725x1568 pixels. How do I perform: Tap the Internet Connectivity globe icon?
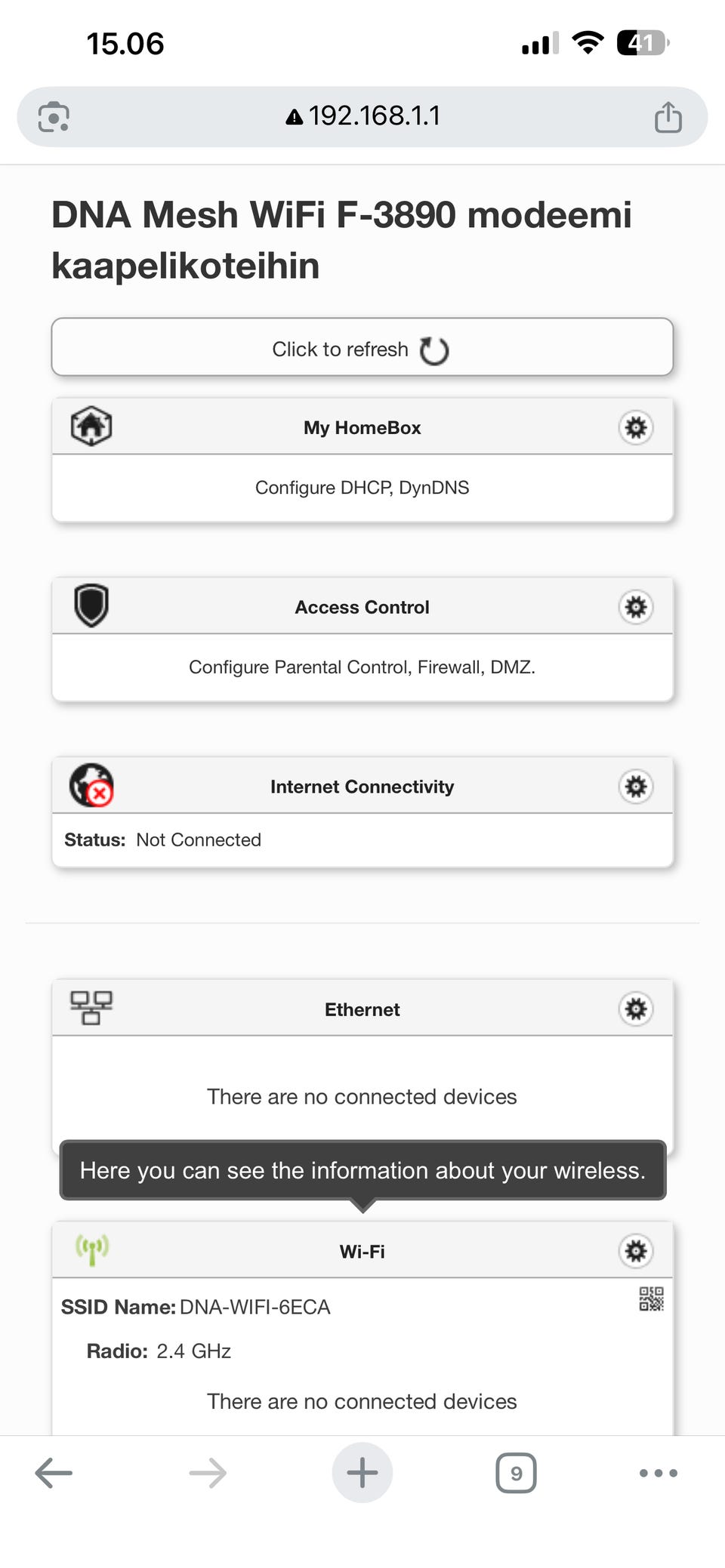91,785
